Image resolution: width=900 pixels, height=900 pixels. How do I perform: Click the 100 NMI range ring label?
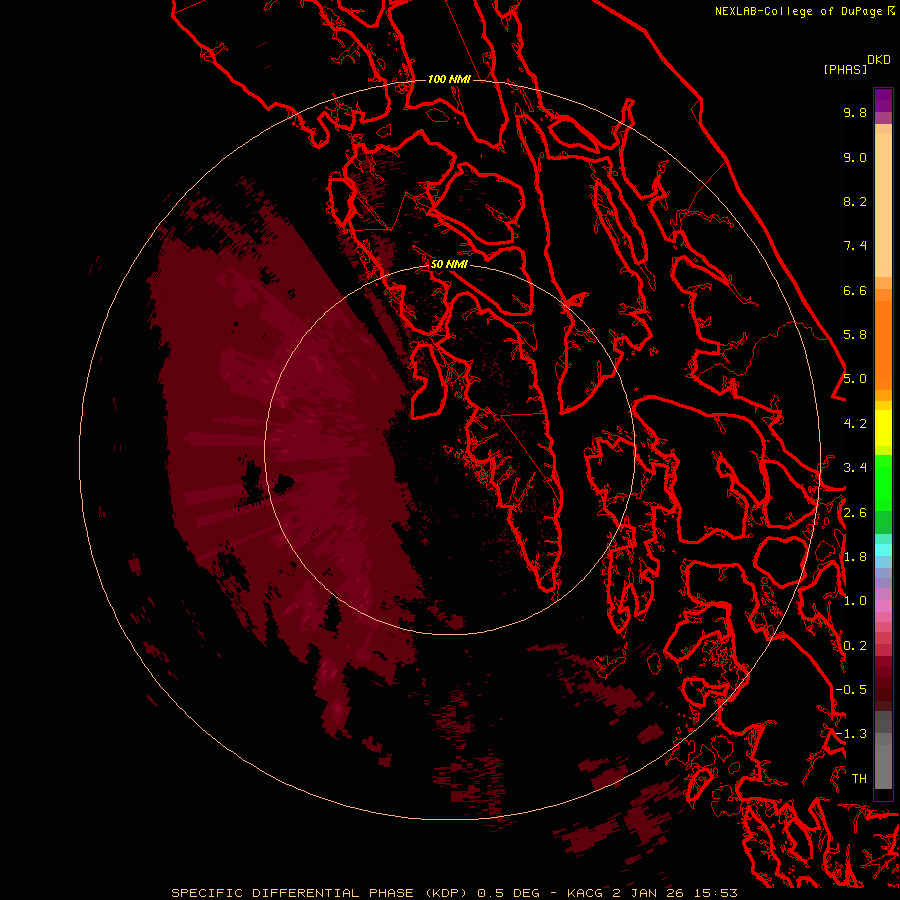coord(449,79)
